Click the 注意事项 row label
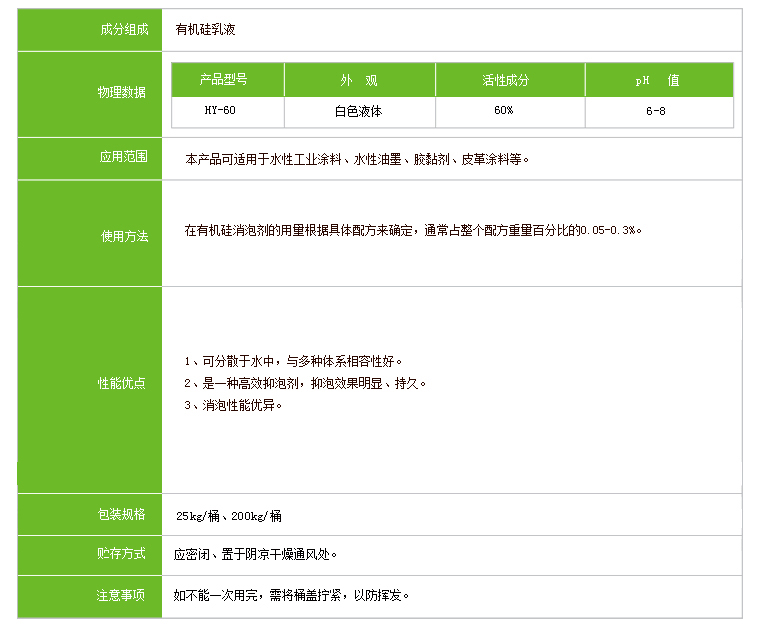The width and height of the screenshot is (760, 637). click(x=121, y=595)
